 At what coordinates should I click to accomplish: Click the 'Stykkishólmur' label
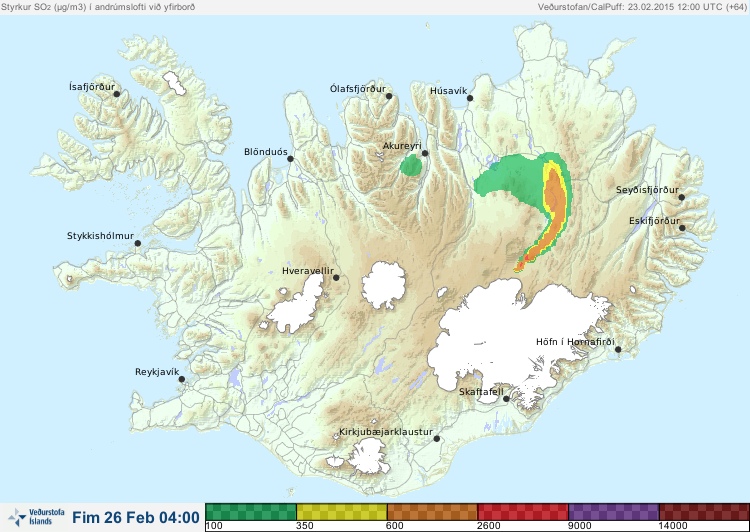tap(100, 236)
